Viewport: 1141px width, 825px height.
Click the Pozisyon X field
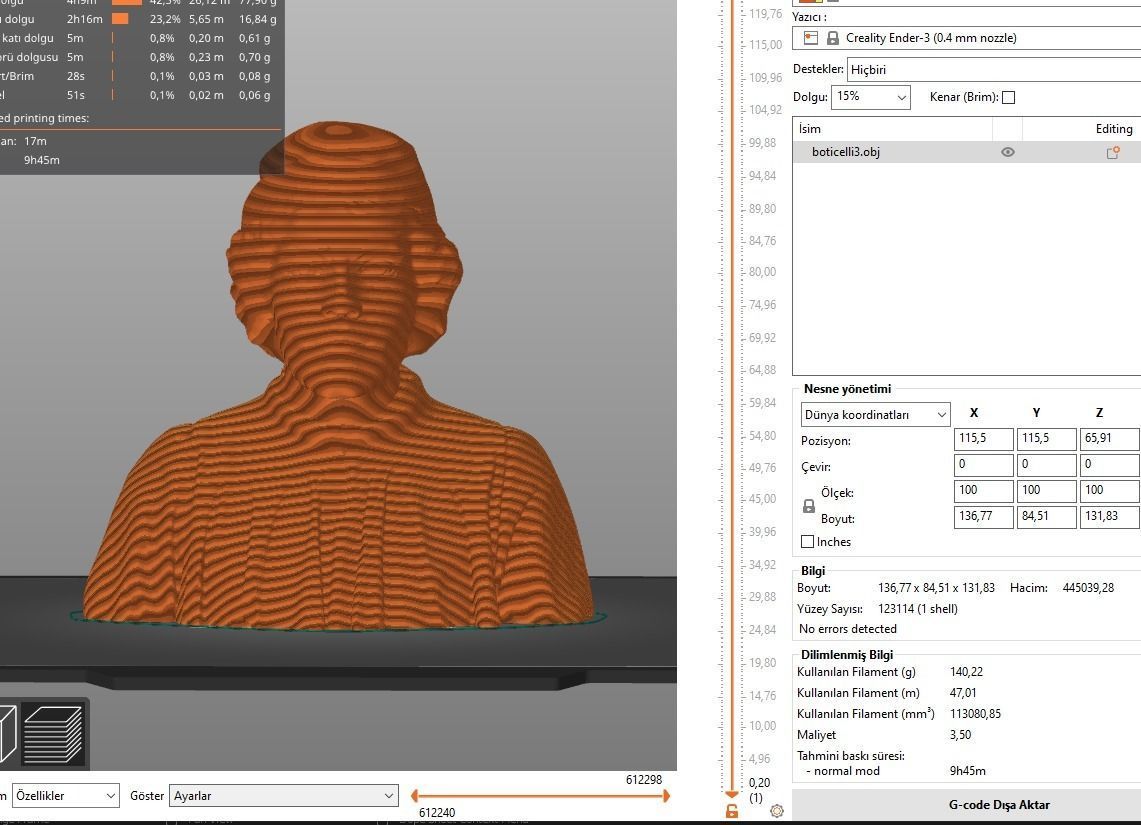point(984,439)
